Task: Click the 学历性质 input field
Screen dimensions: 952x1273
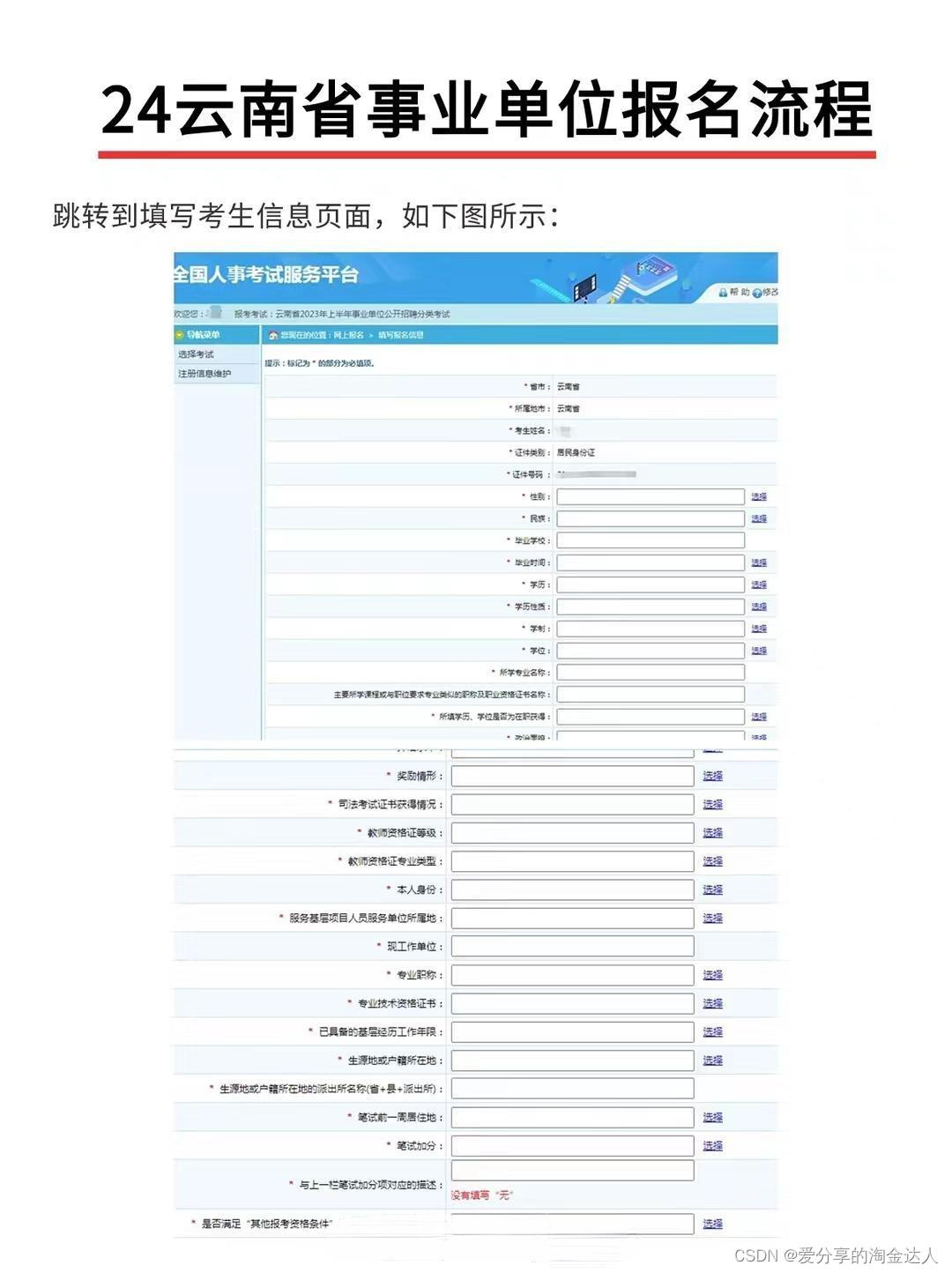Action: (x=651, y=607)
